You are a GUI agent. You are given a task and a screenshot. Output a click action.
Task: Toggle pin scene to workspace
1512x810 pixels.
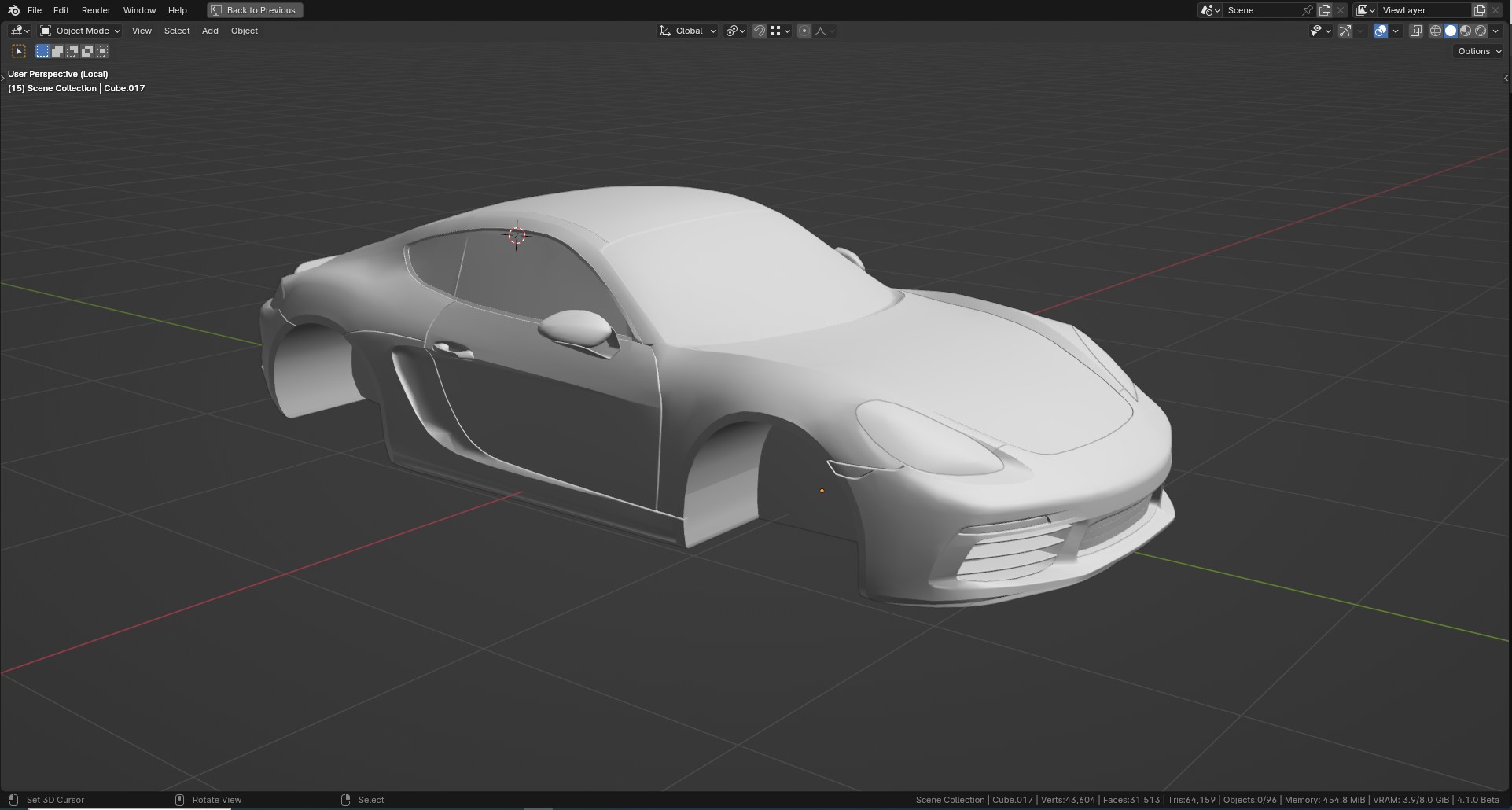1308,10
